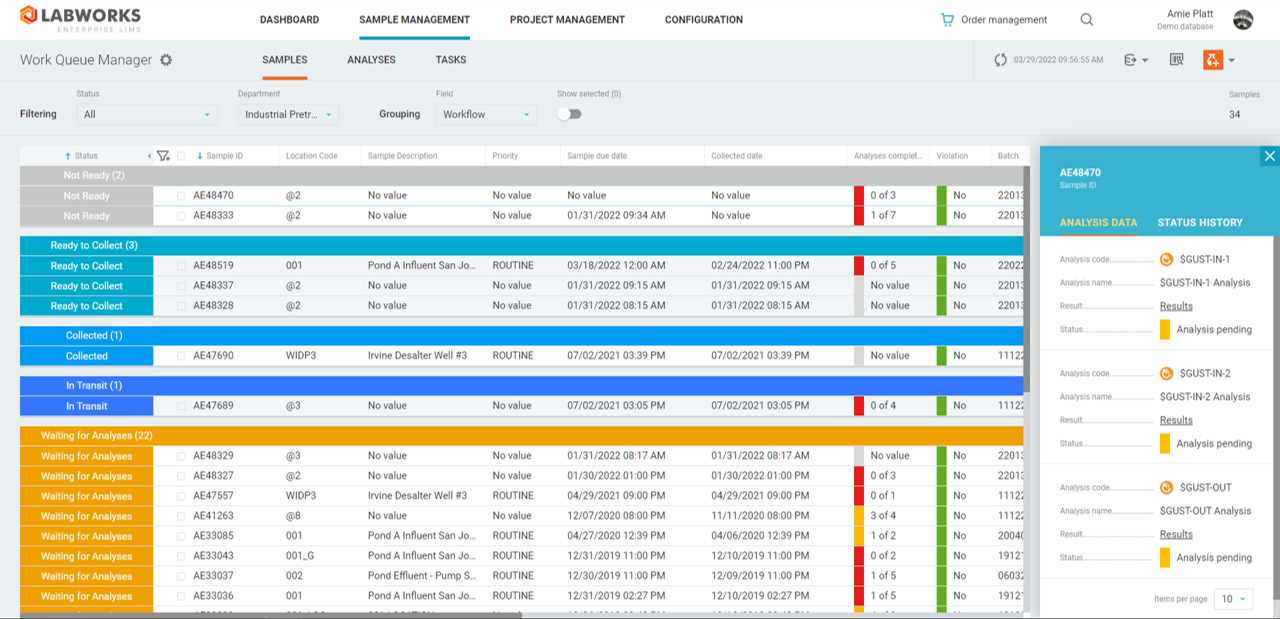The image size is (1280, 619).
Task: Click the database export icon
Action: pos(1131,60)
